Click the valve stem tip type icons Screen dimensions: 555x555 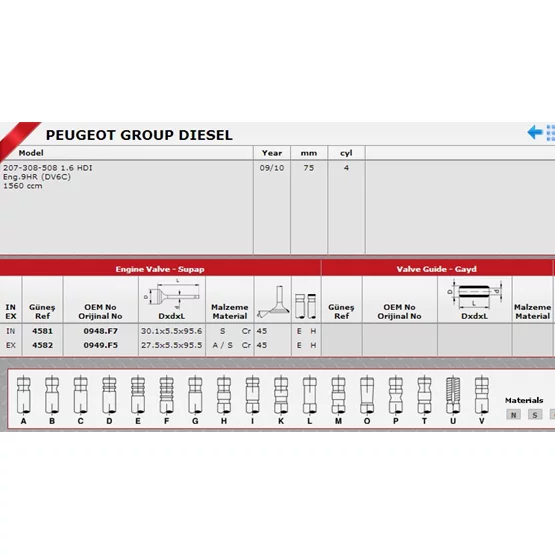click(306, 306)
